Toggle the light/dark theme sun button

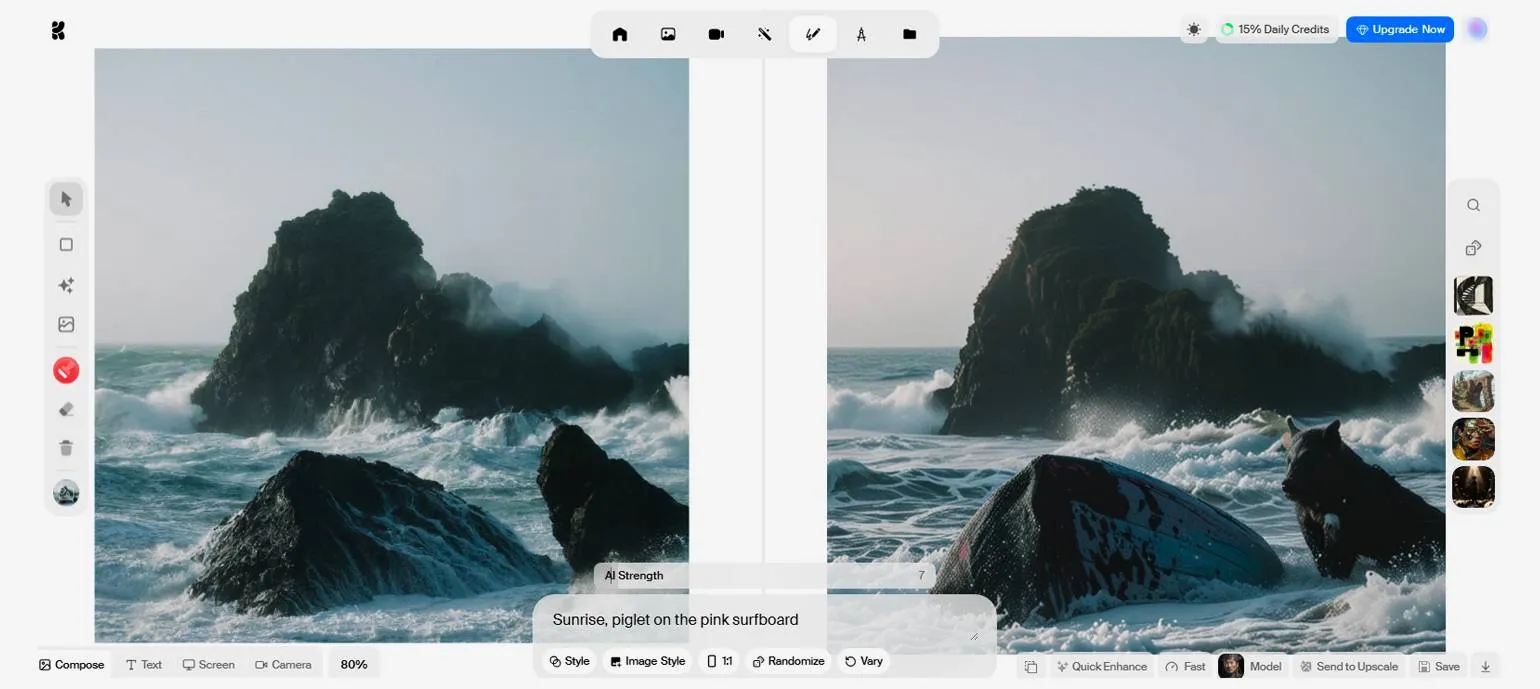tap(1193, 30)
